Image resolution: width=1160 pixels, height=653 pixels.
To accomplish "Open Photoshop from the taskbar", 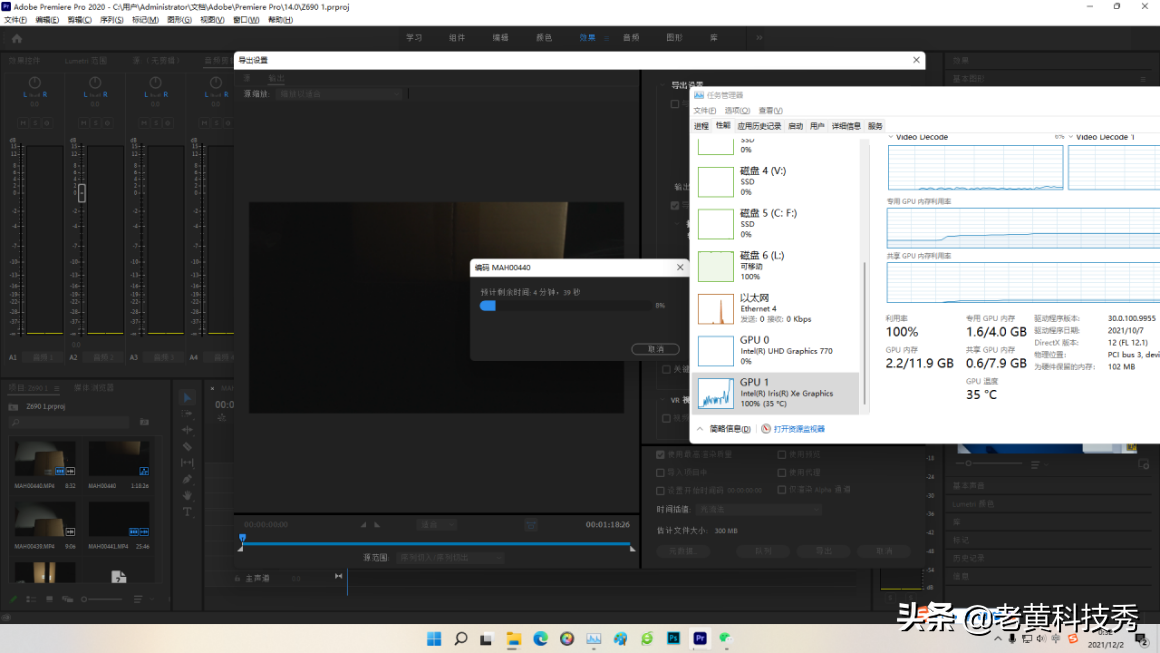I will (673, 638).
